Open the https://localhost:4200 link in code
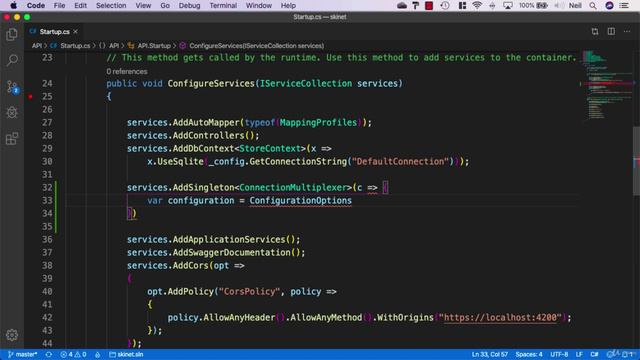640x360 pixels. point(500,318)
